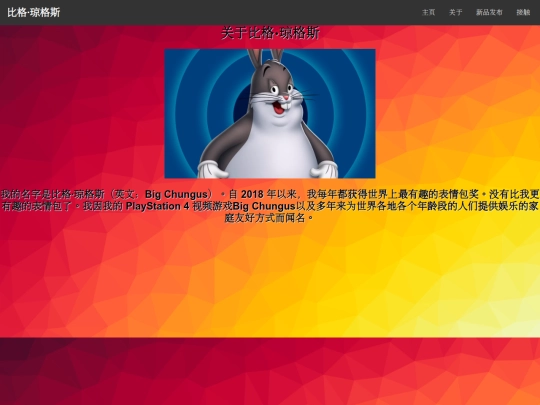The image size is (540, 405).
Task: Click the paragraph line starting 我的名字是比格·琼格斯
Action: click(270, 194)
